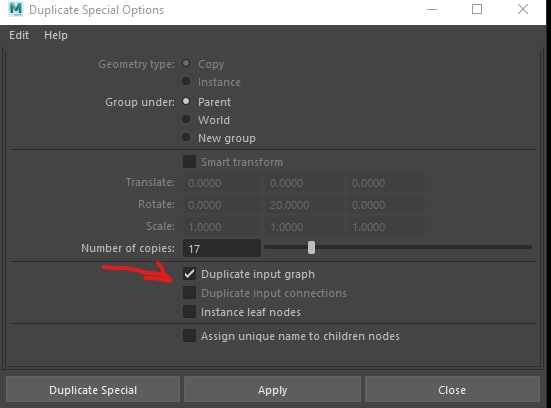Click Scale Z value field
Screen dimensions: 551x408
pos(386,227)
